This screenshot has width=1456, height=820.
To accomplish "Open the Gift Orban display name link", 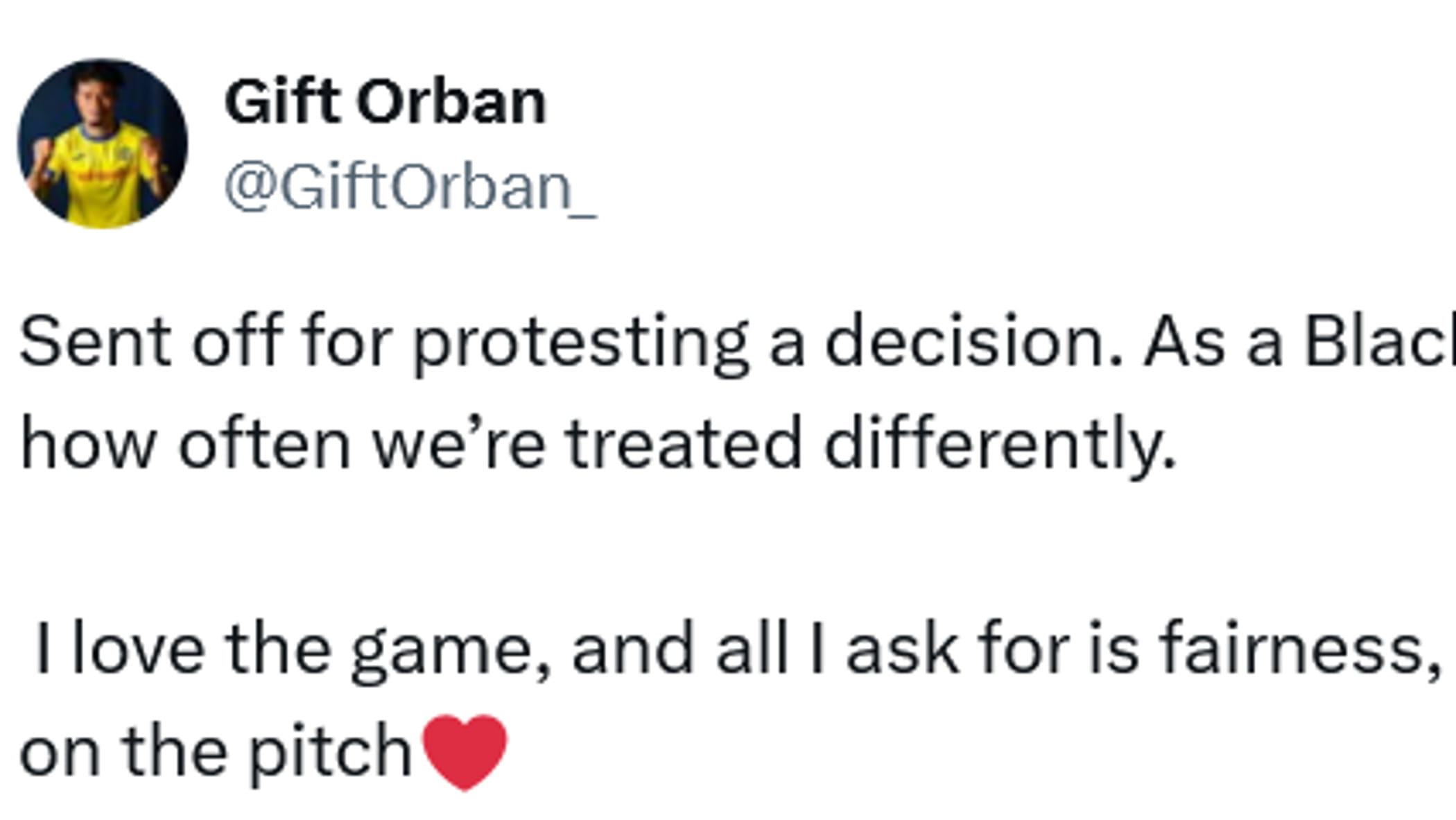I will point(385,102).
